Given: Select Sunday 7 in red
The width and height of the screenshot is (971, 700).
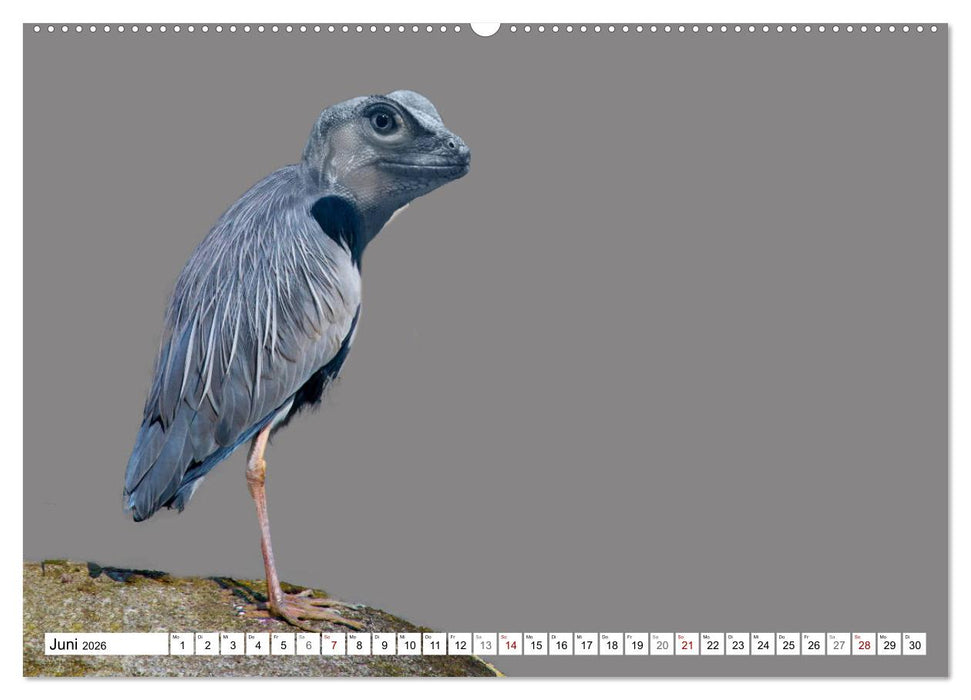Looking at the screenshot, I should [333, 645].
